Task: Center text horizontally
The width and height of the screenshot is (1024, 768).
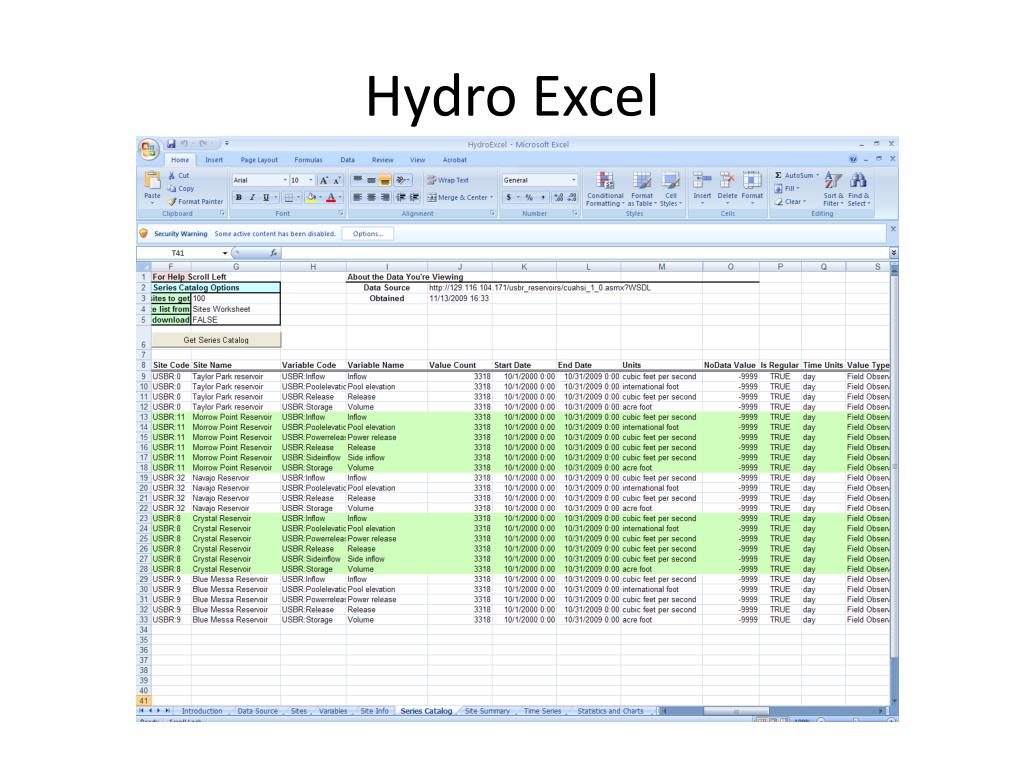Action: (x=371, y=197)
